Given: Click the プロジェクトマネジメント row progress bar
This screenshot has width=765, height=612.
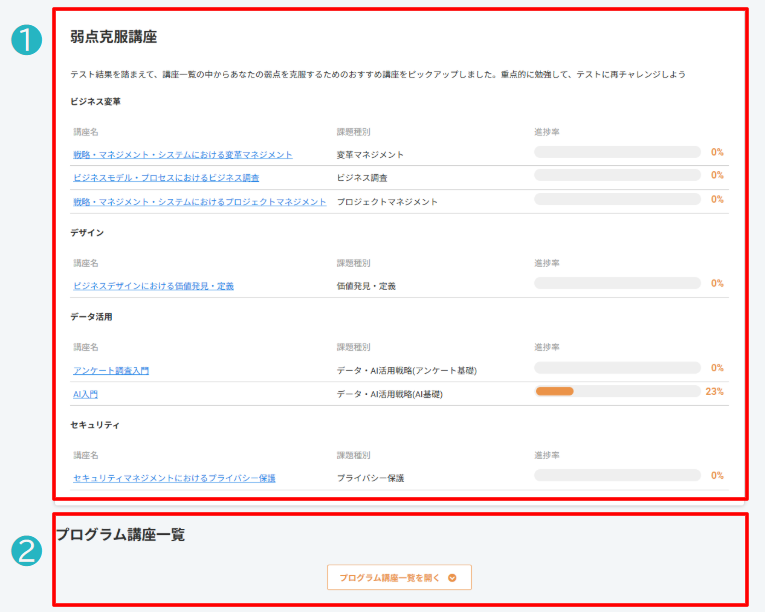Looking at the screenshot, I should click(x=617, y=199).
